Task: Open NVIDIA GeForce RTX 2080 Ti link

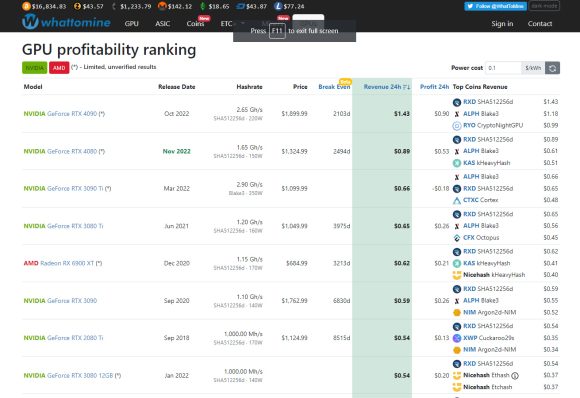Action: pyautogui.click(x=63, y=338)
